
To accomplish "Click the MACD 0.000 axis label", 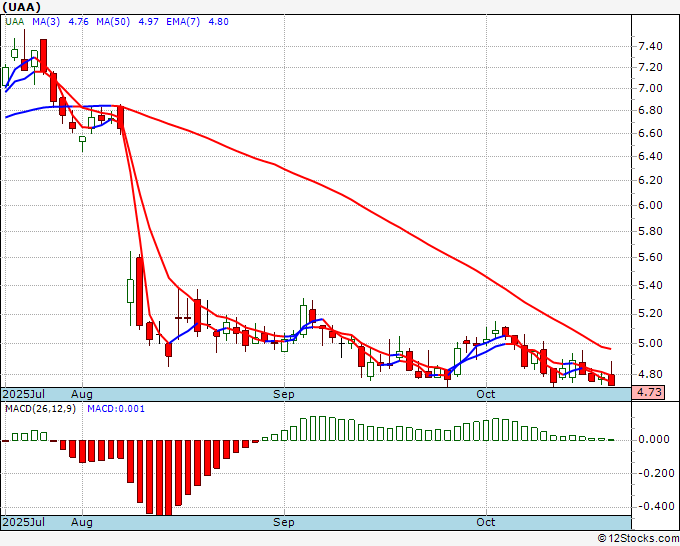I will (654, 440).
